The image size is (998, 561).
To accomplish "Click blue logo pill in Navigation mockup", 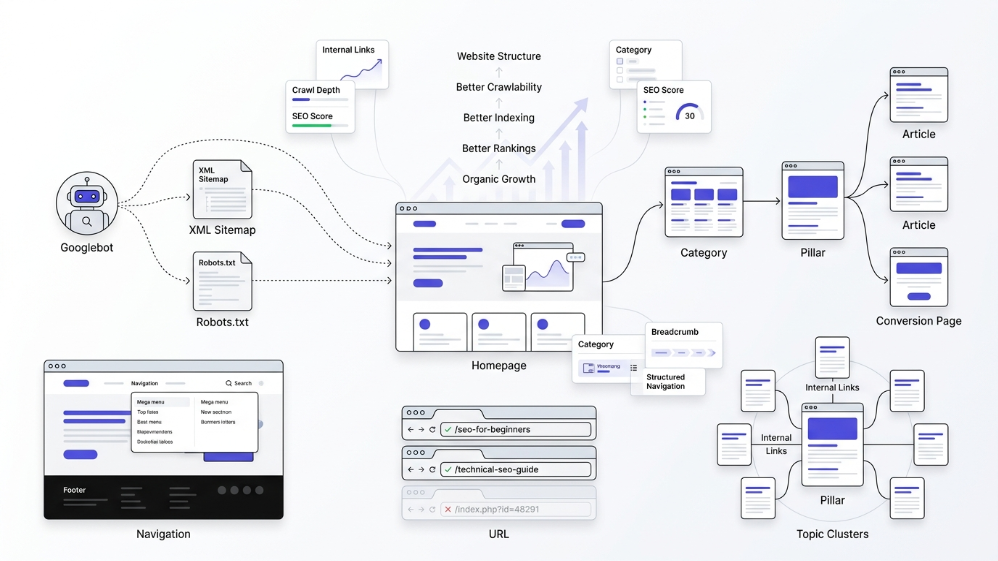I will 76,383.
